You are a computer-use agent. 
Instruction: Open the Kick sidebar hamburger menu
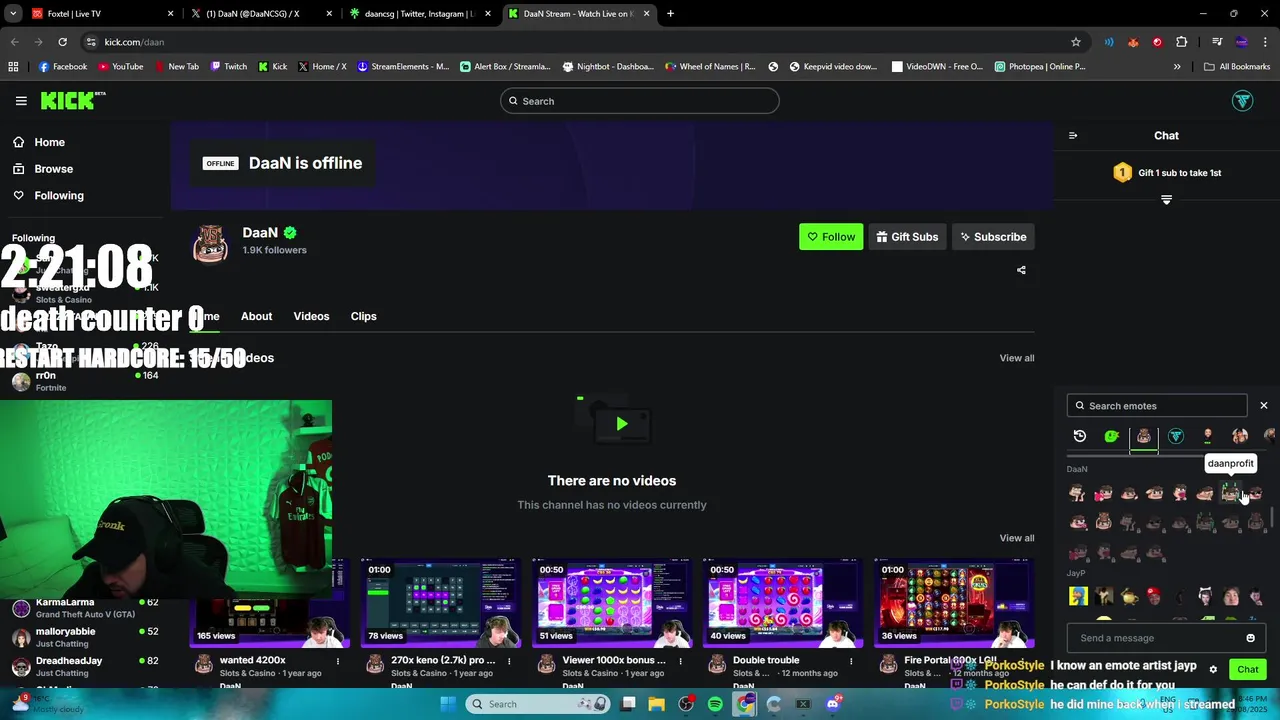[x=21, y=101]
